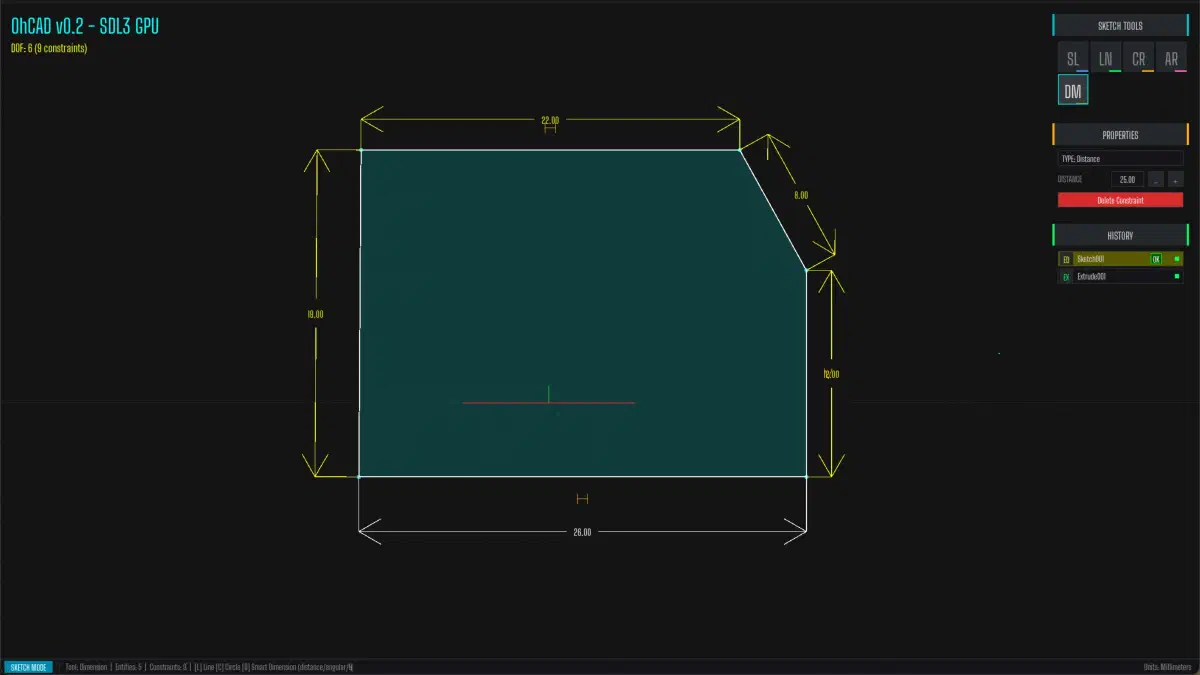The width and height of the screenshot is (1200, 675).
Task: Click the 8.00 chamfer dimension label
Action: pyautogui.click(x=801, y=196)
